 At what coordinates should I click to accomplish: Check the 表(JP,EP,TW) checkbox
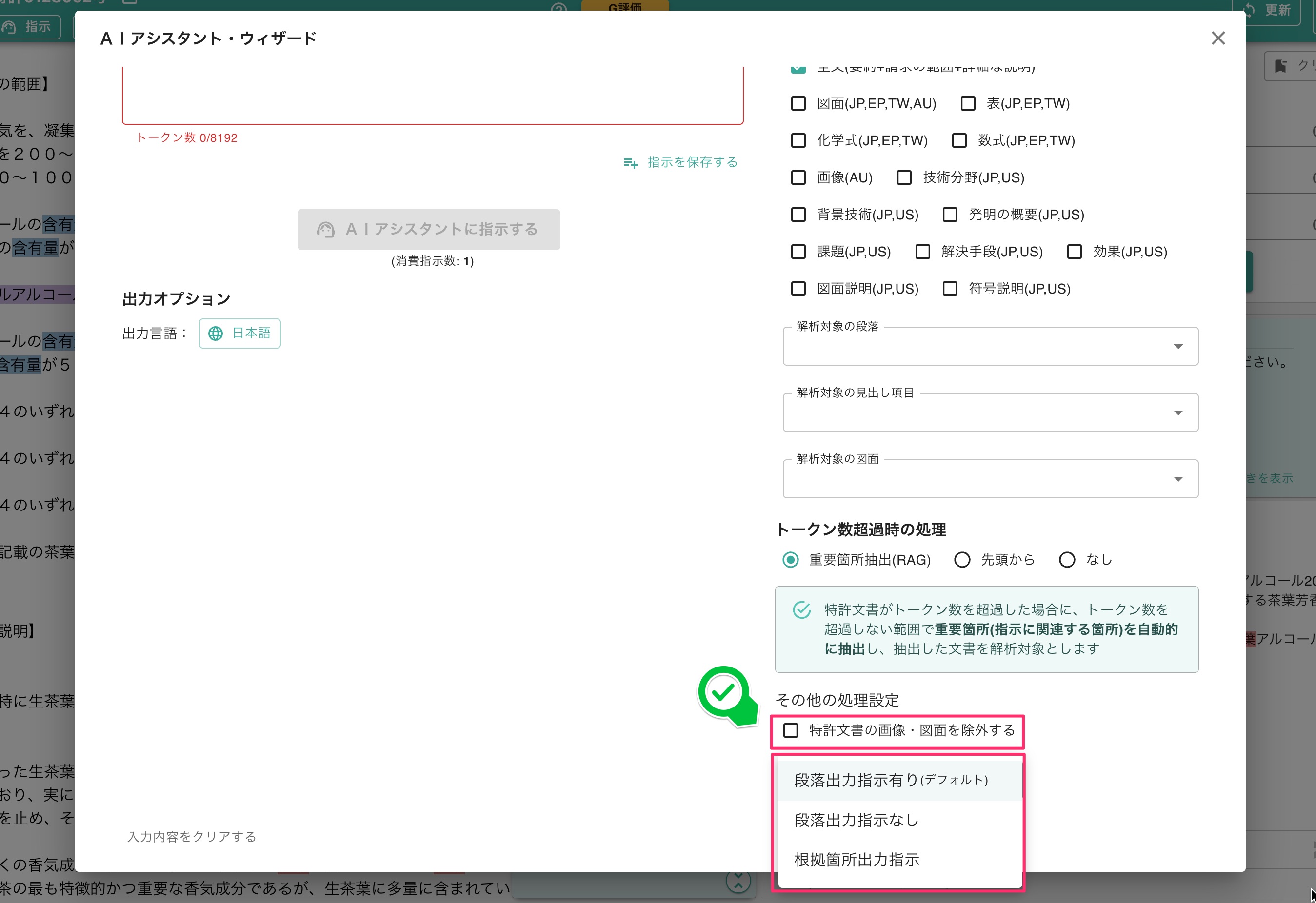[968, 103]
